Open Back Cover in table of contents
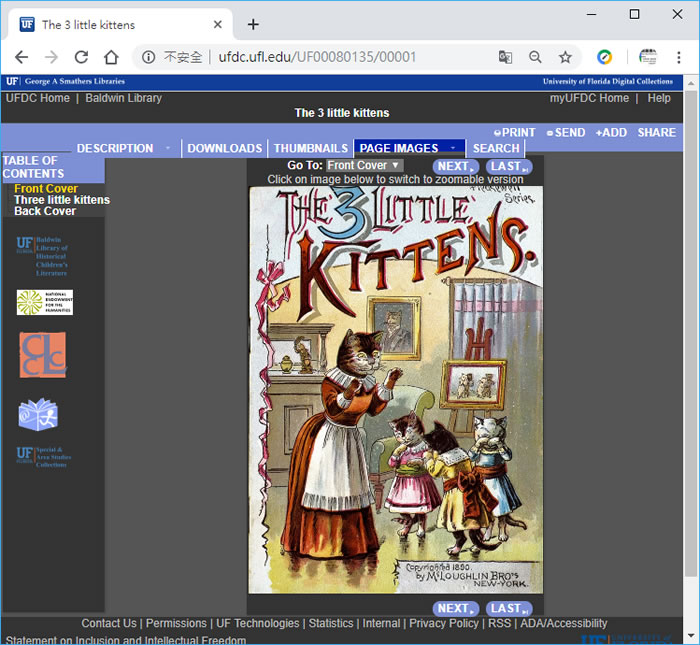This screenshot has width=700, height=645. pyautogui.click(x=45, y=211)
